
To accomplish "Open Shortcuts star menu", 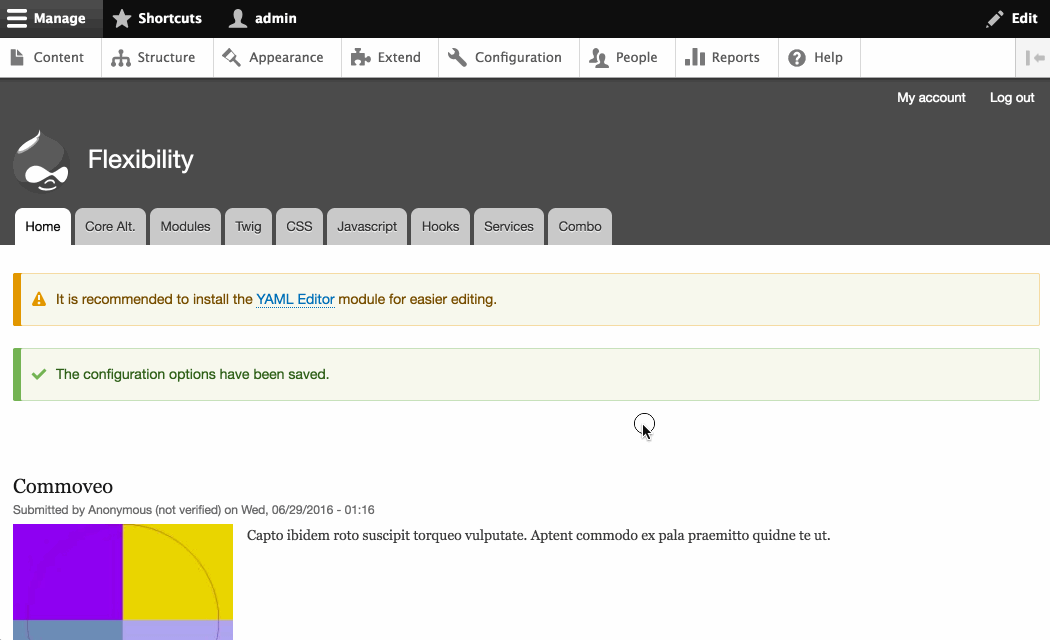I will 157,18.
